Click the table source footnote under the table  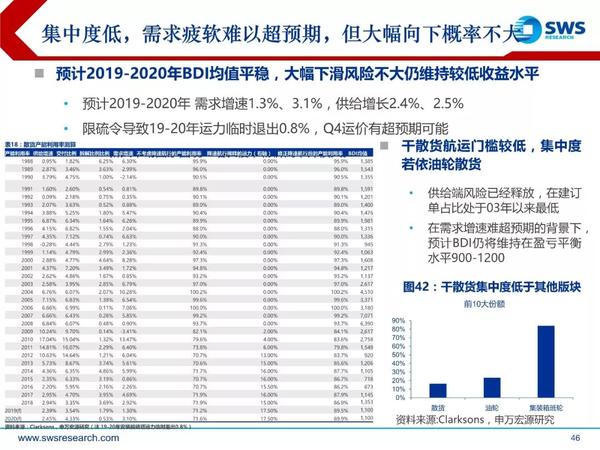coord(98,426)
